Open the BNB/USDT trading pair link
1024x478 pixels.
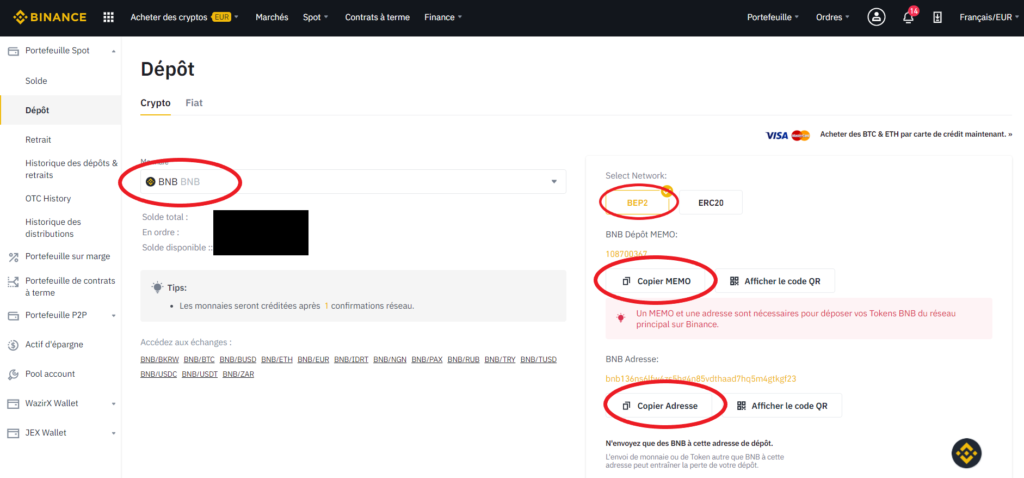click(200, 374)
